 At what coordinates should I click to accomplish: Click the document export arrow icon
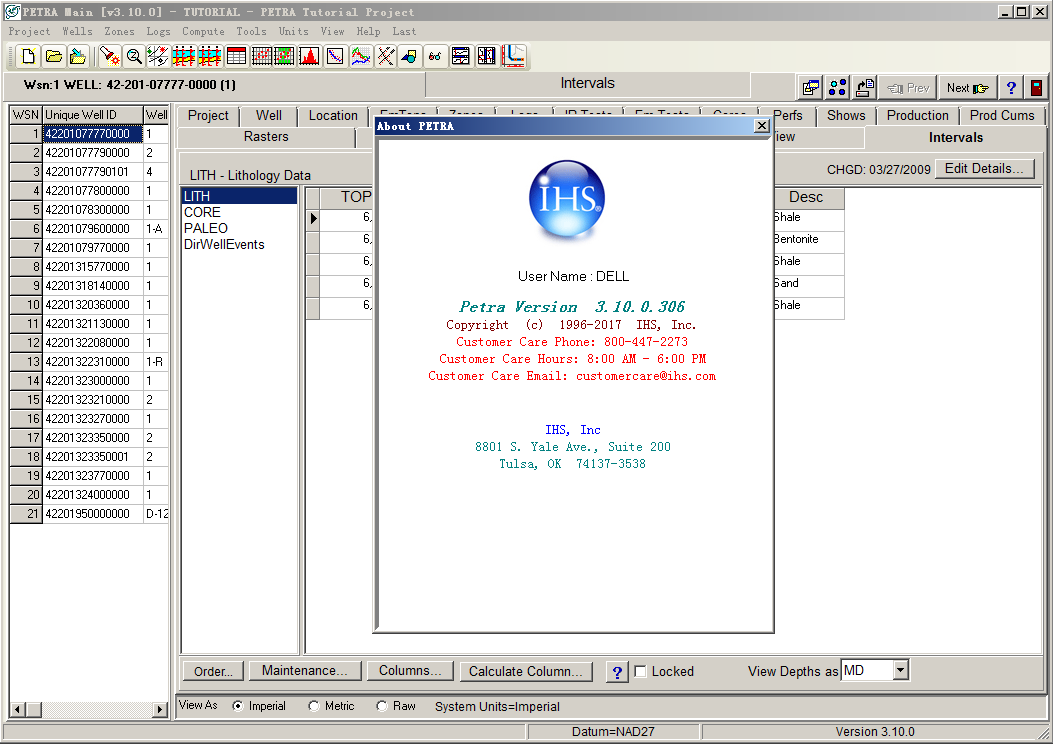click(x=864, y=87)
